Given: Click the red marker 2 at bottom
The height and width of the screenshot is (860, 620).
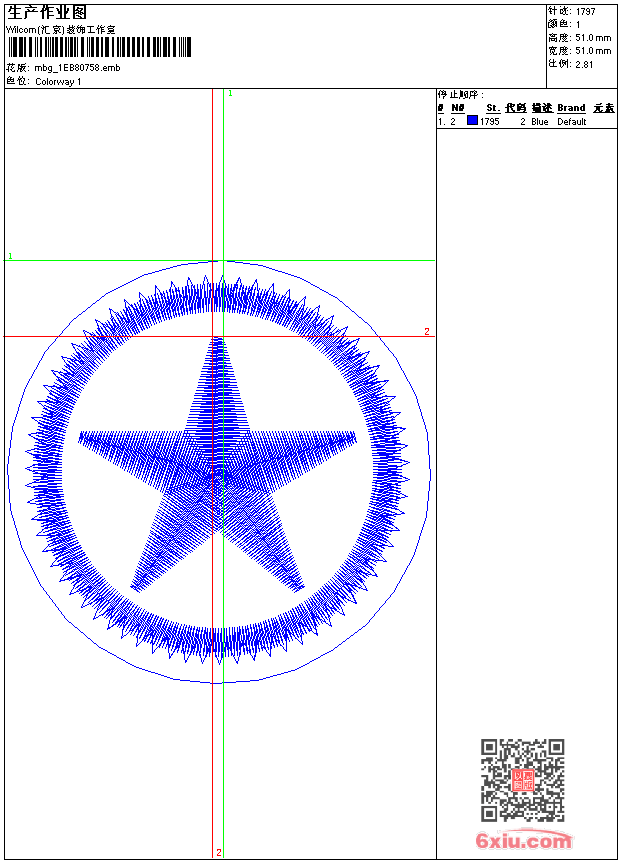Looking at the screenshot, I should coord(218,852).
